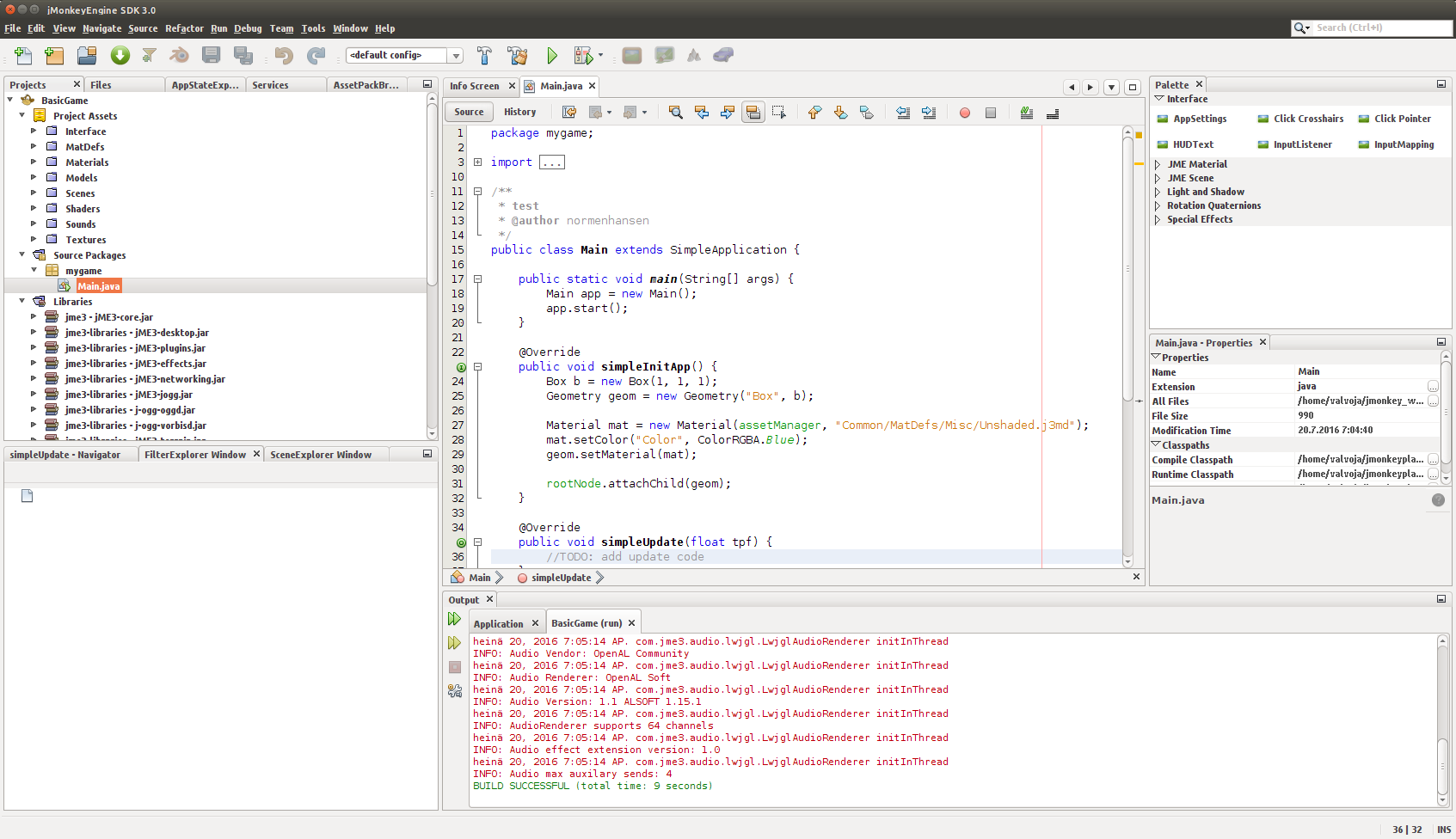The height and width of the screenshot is (839, 1456).
Task: Click the Build Project hammer icon
Action: pos(484,56)
